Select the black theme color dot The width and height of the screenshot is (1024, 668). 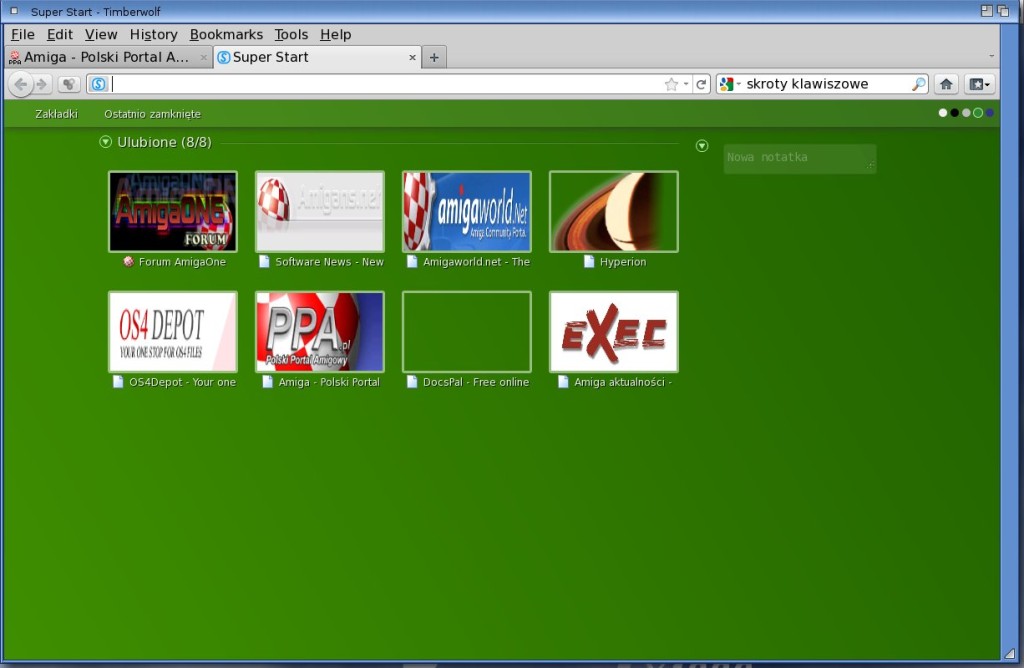click(x=955, y=113)
